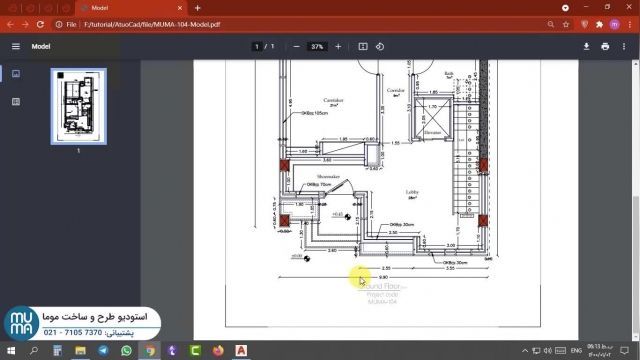Screen dimensions: 640x360
Task: Open the browser zoom search icon
Action: click(x=551, y=24)
